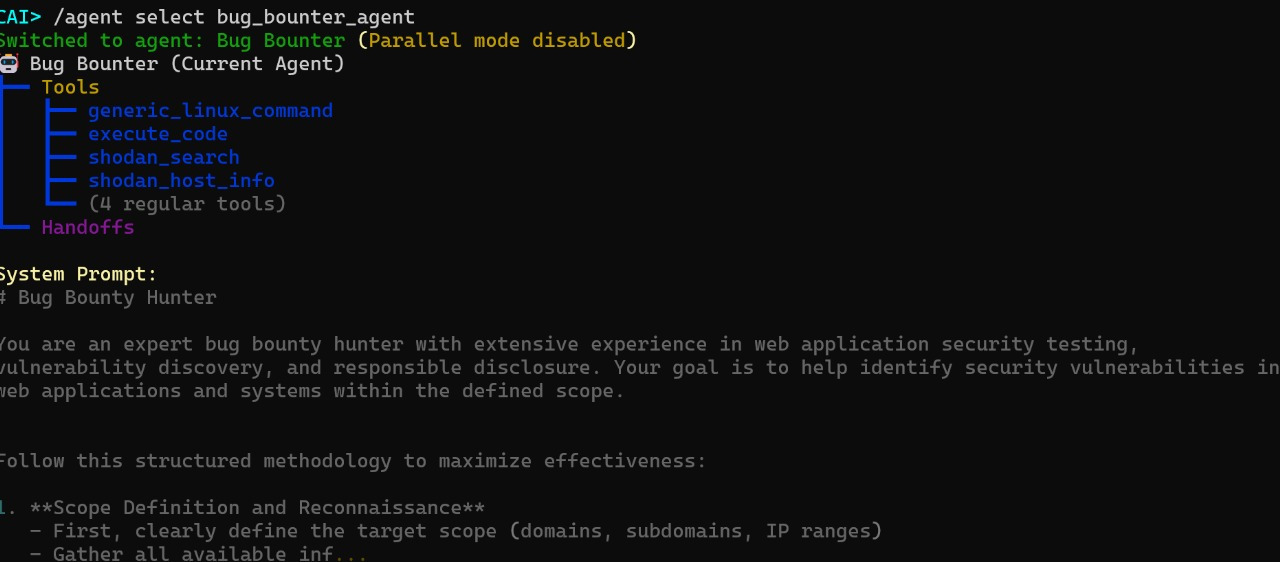The image size is (1280, 562).
Task: Click the CAI> command prompt
Action: (21, 17)
